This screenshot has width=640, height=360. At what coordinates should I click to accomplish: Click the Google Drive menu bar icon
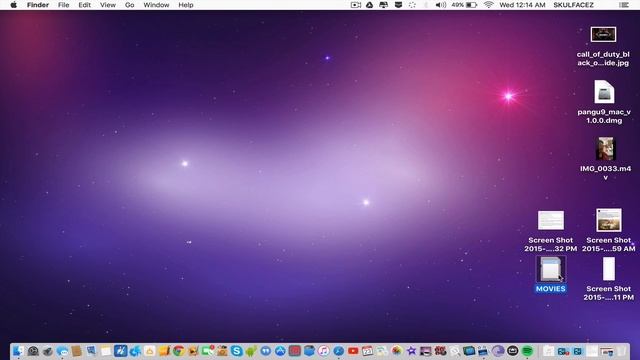point(369,5)
